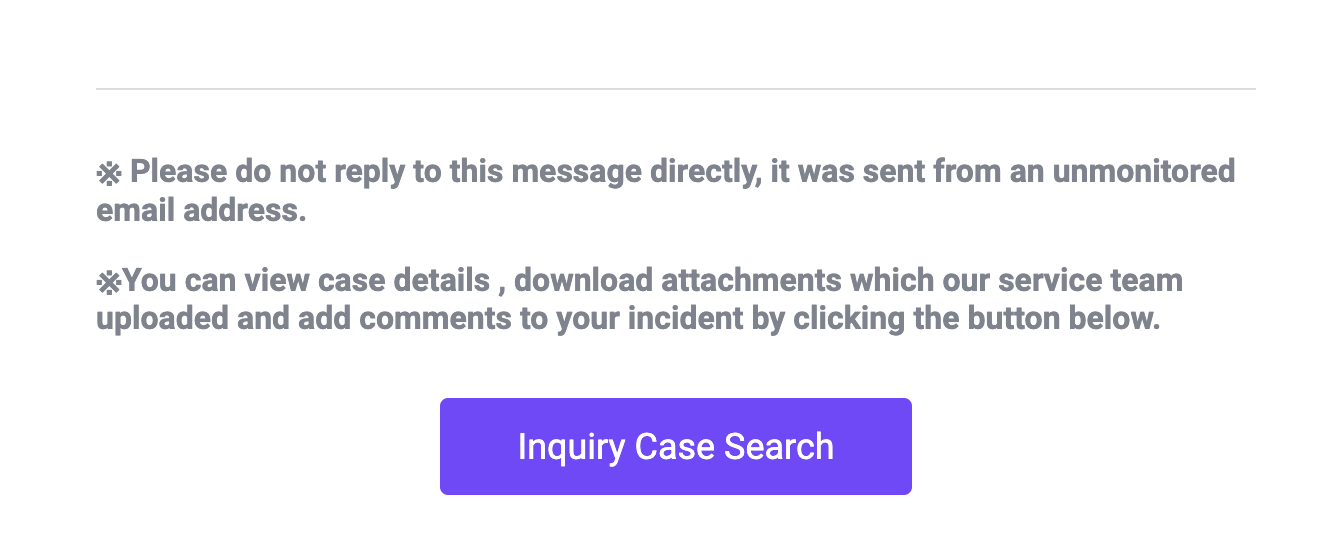Screen dimensions: 1340x544
Task: Click the word "clicking" in the second notice
Action: (x=857, y=319)
